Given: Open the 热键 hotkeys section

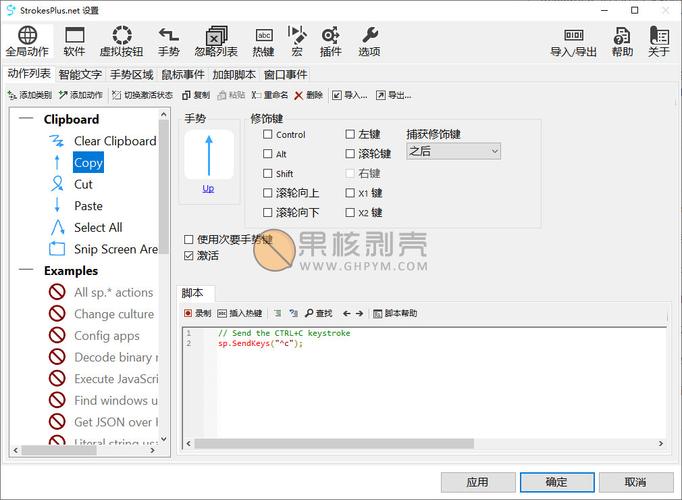Looking at the screenshot, I should [x=264, y=42].
